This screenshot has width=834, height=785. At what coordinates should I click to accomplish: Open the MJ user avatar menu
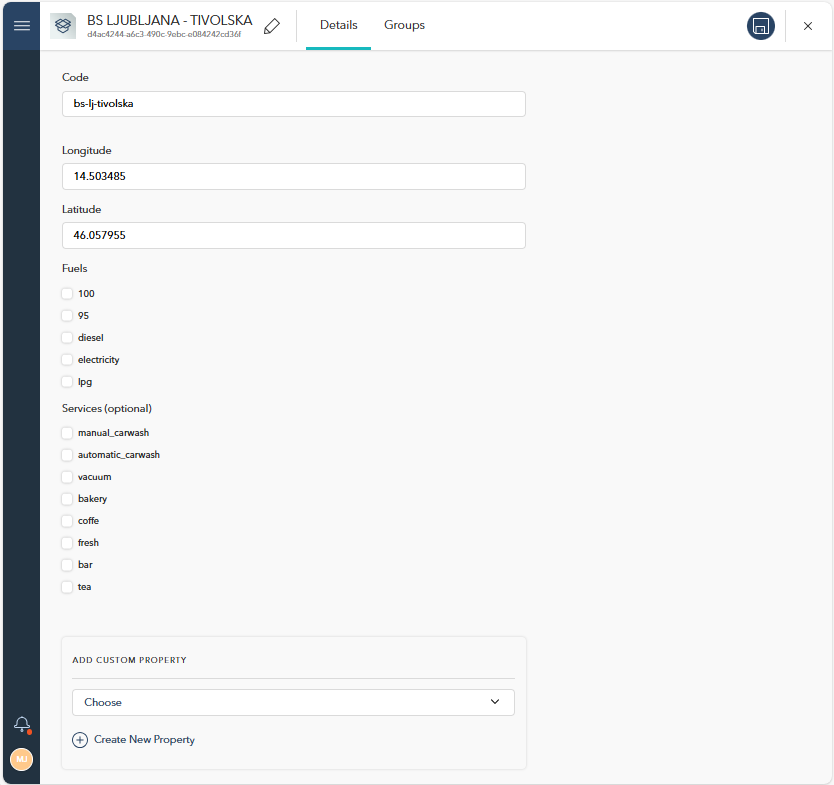(x=22, y=759)
